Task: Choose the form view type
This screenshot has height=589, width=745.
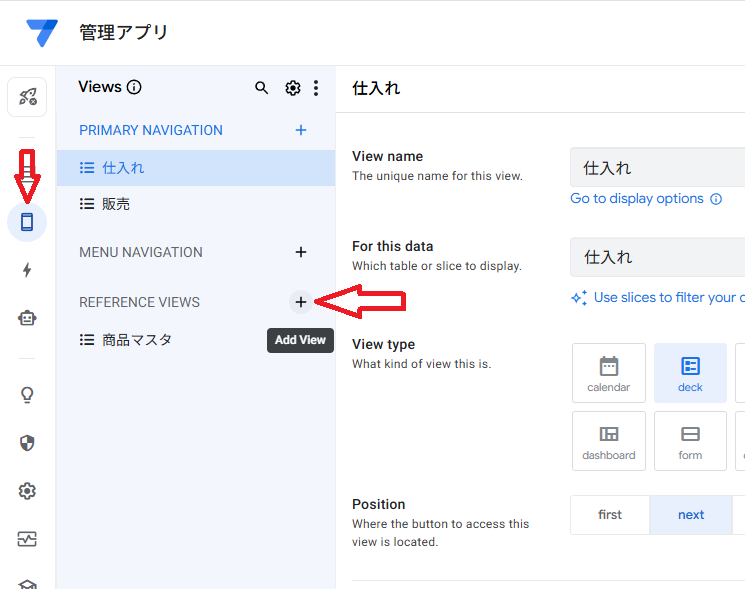Action: (690, 441)
